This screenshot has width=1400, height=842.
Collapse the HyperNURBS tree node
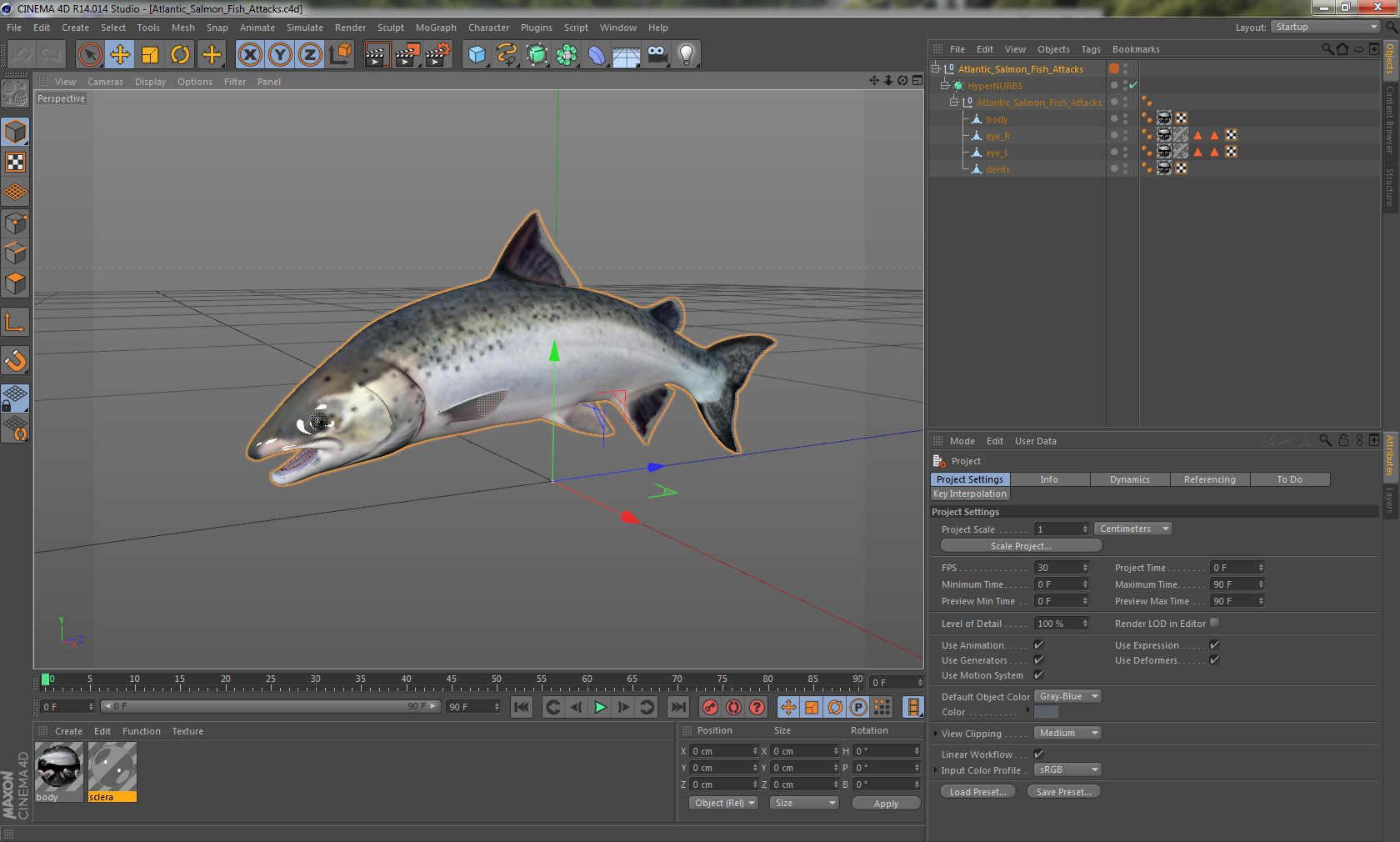coord(945,86)
